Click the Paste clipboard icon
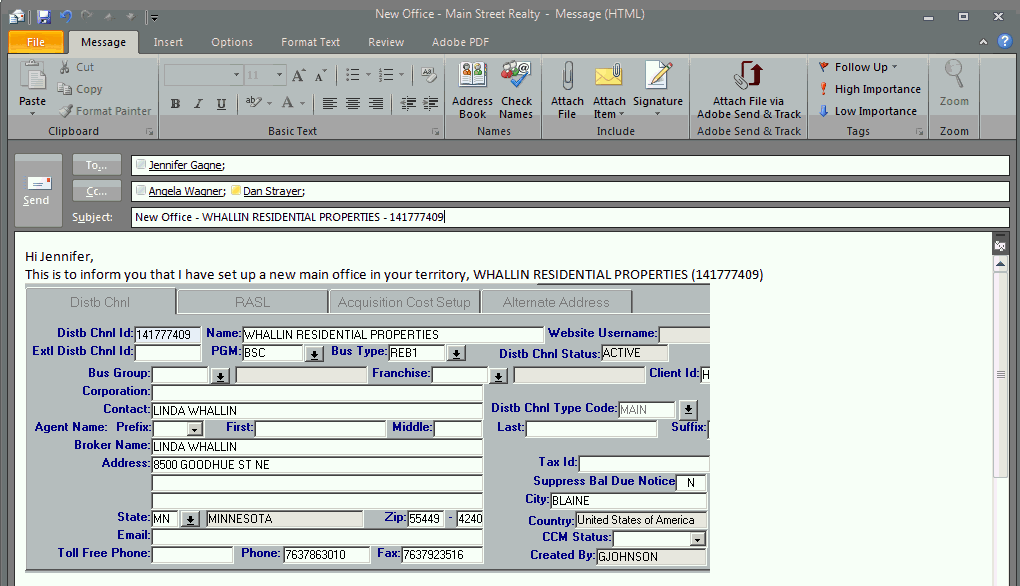This screenshot has height=586, width=1020. [x=33, y=78]
